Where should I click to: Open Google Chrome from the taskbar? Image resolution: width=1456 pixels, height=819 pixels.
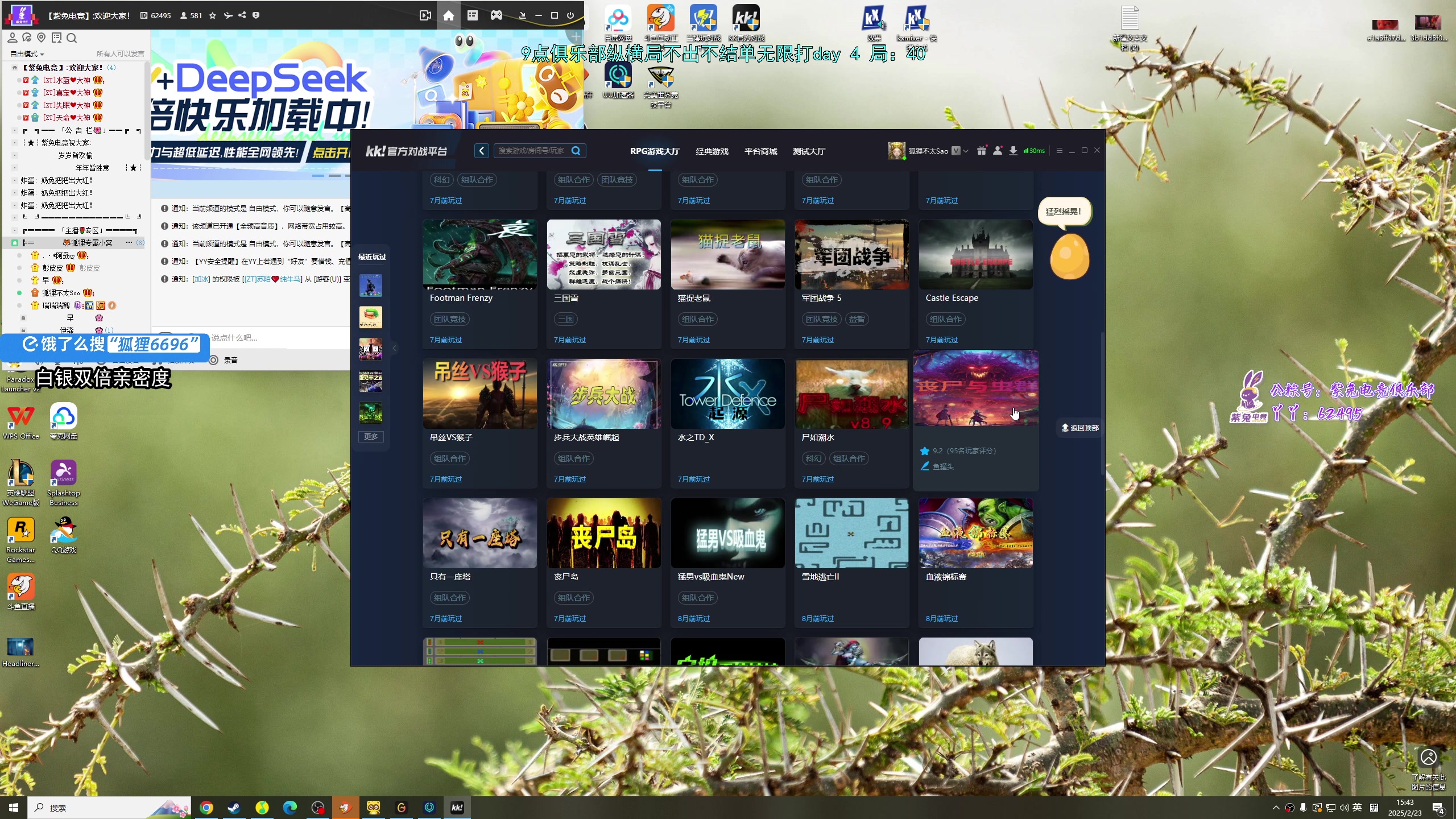click(x=206, y=808)
